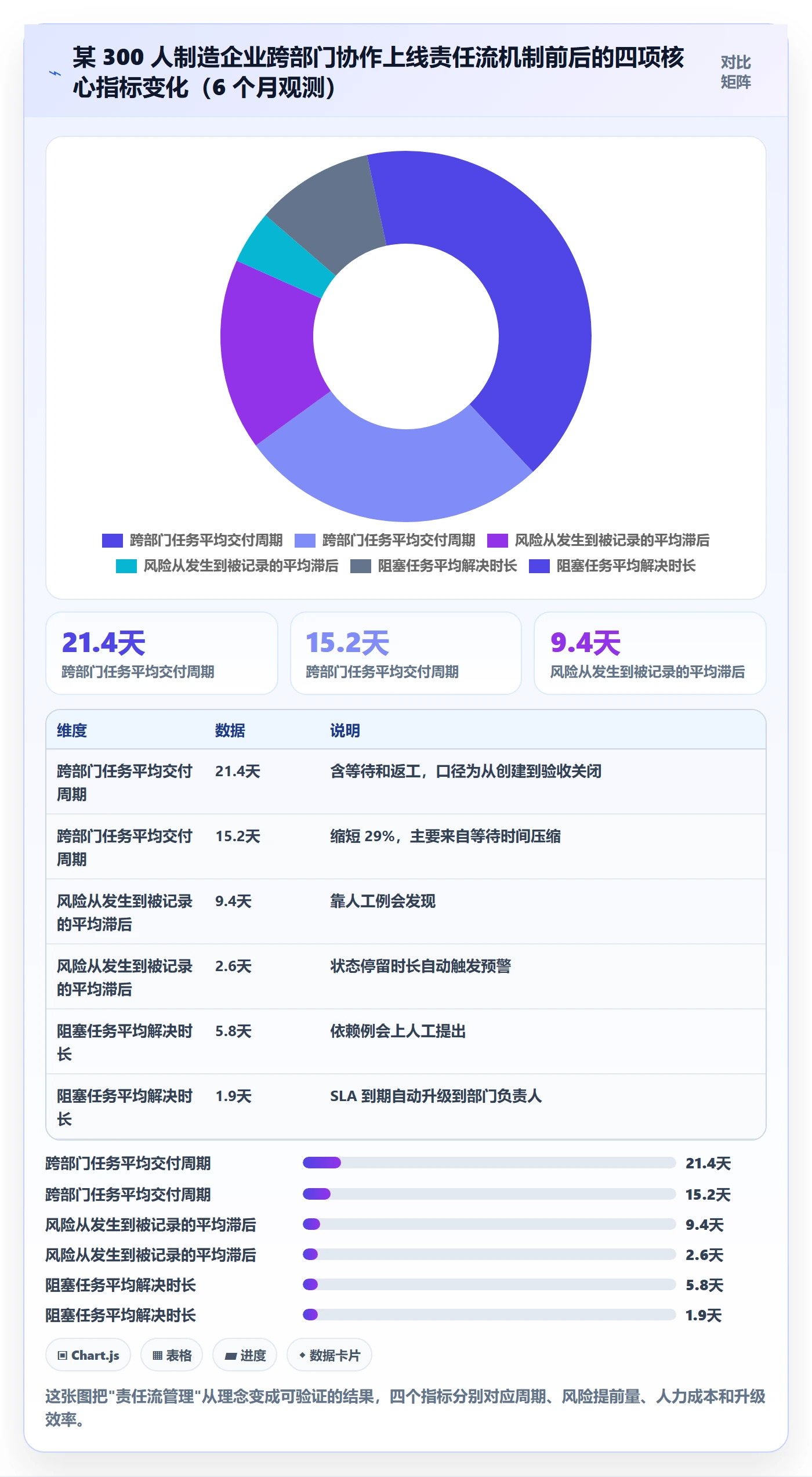The width and height of the screenshot is (812, 1477).
Task: Toggle the gray 阻塞任务平均解决时长 legend swatch
Action: click(x=360, y=566)
